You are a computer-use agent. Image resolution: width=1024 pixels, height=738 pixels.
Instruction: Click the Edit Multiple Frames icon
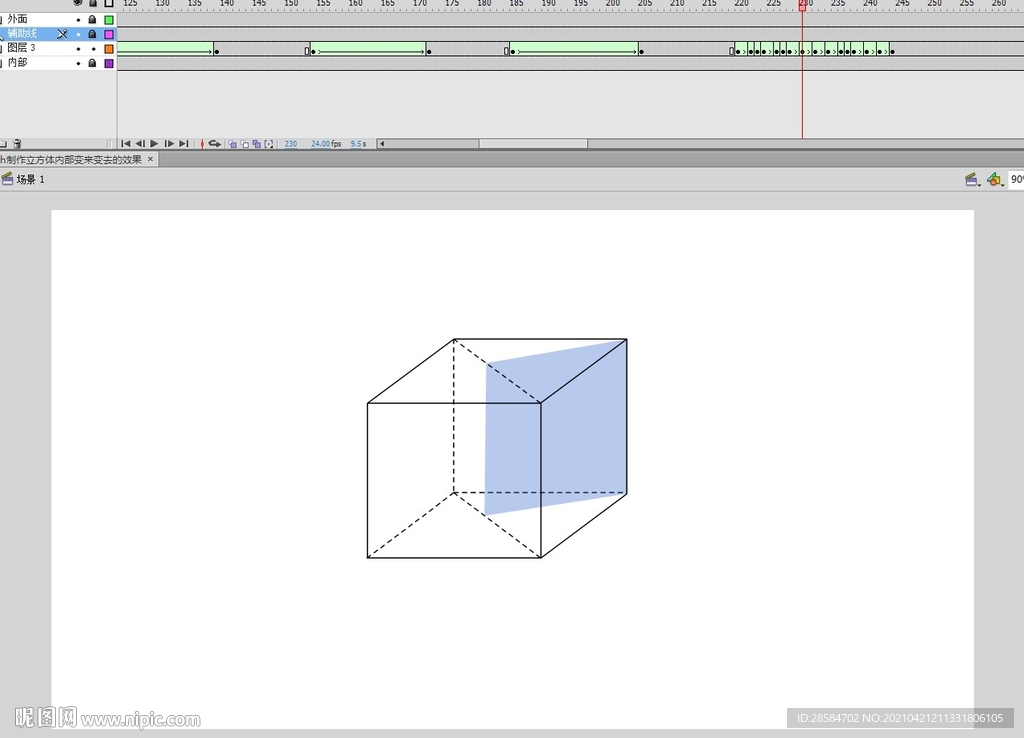click(x=257, y=144)
